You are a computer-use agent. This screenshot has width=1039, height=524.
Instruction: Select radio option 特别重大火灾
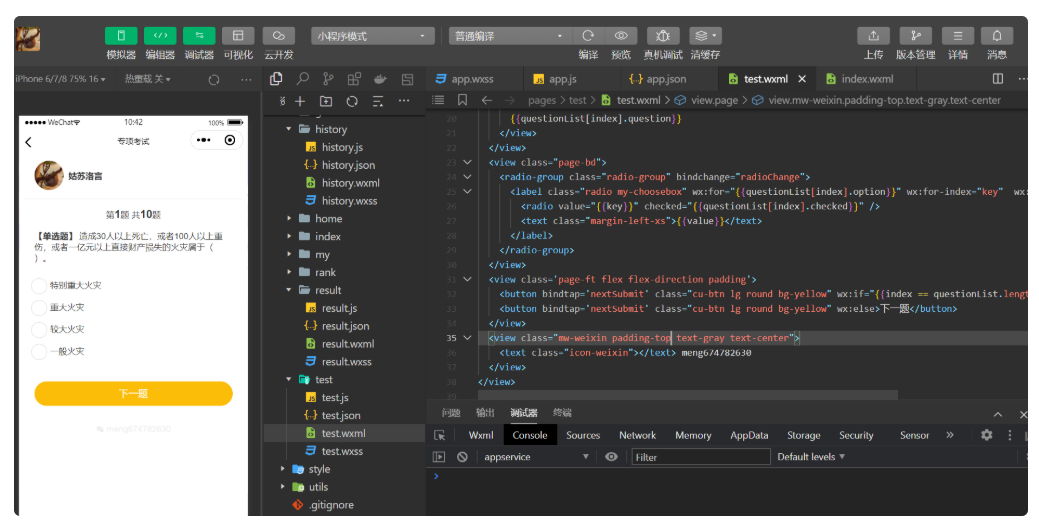[x=39, y=286]
